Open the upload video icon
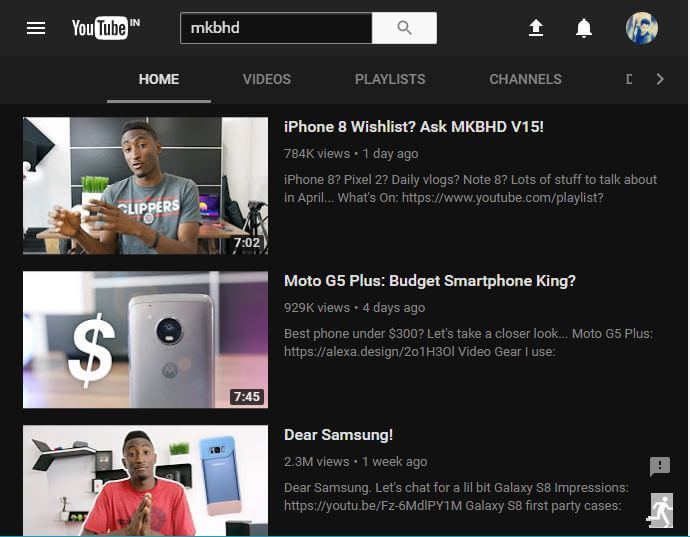 (536, 28)
